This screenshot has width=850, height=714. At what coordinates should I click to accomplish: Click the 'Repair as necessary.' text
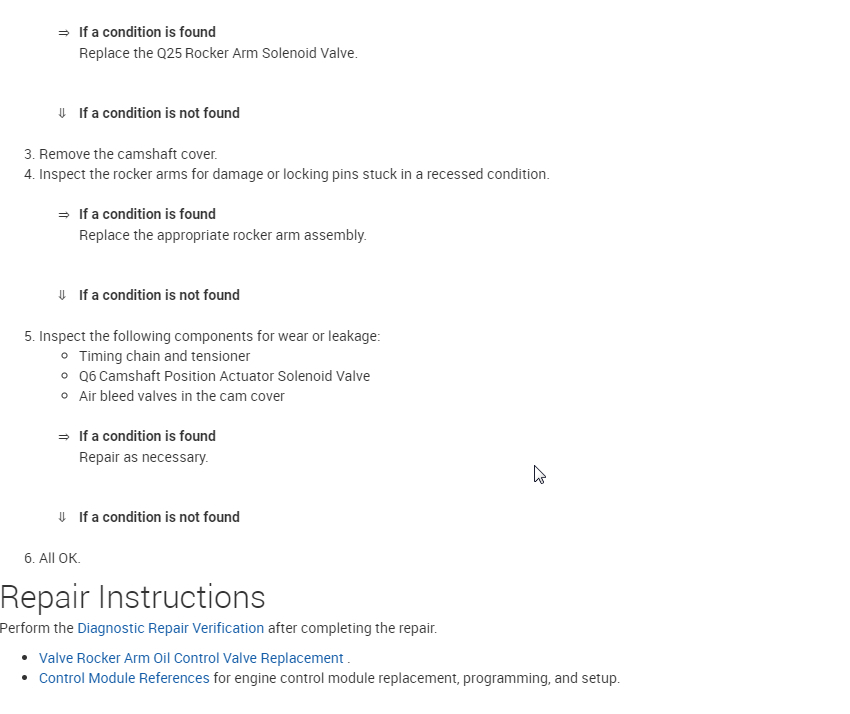[x=144, y=457]
